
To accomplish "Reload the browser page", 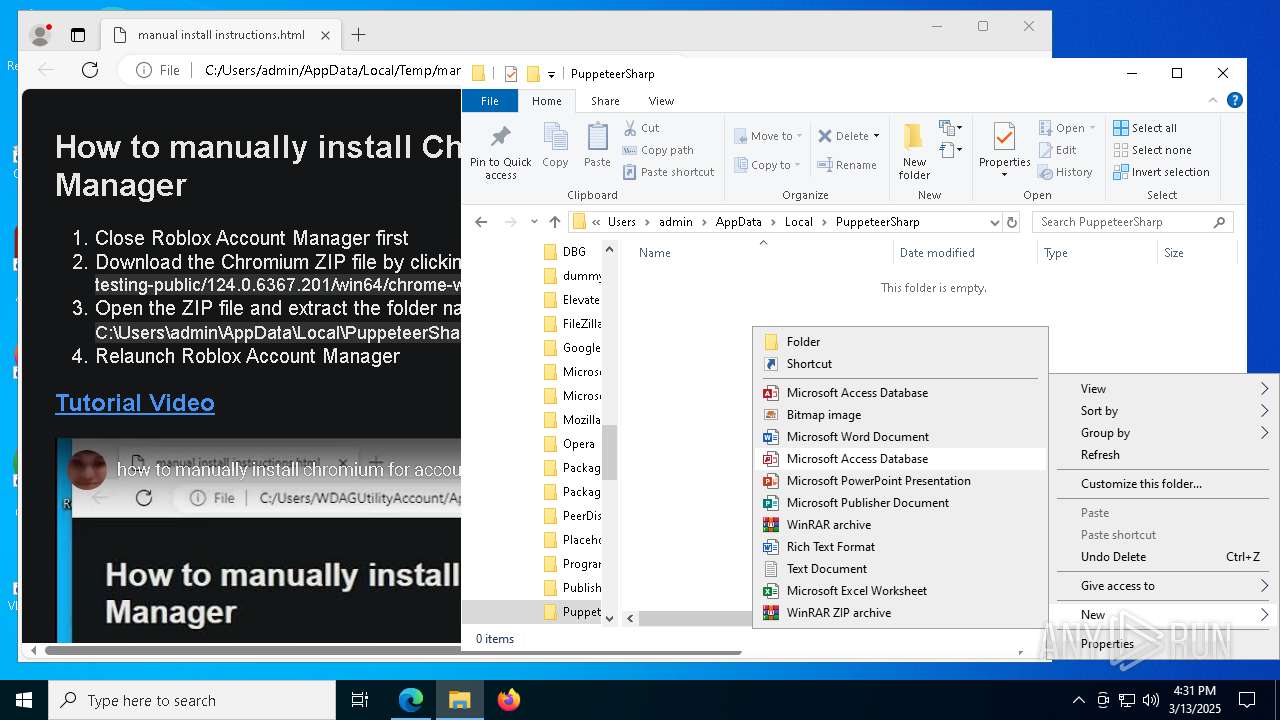I will [90, 70].
